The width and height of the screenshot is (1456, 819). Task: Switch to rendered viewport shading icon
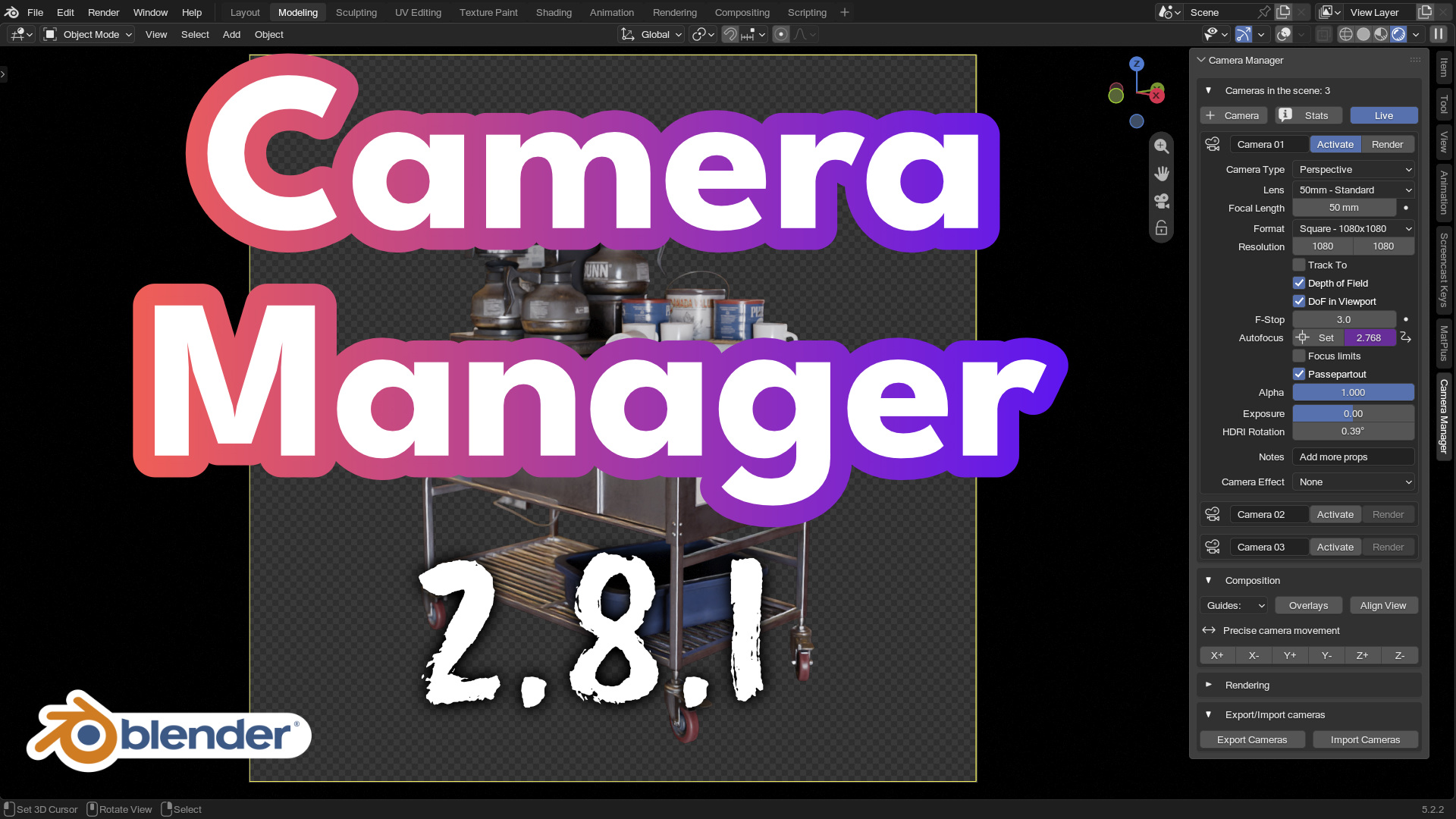point(1398,34)
